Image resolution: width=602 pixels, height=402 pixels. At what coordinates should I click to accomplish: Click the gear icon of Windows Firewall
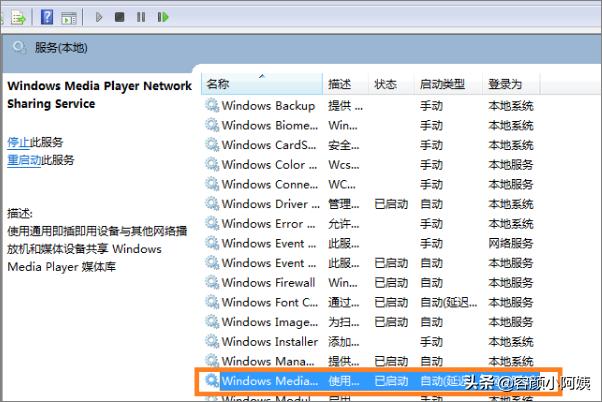point(212,282)
